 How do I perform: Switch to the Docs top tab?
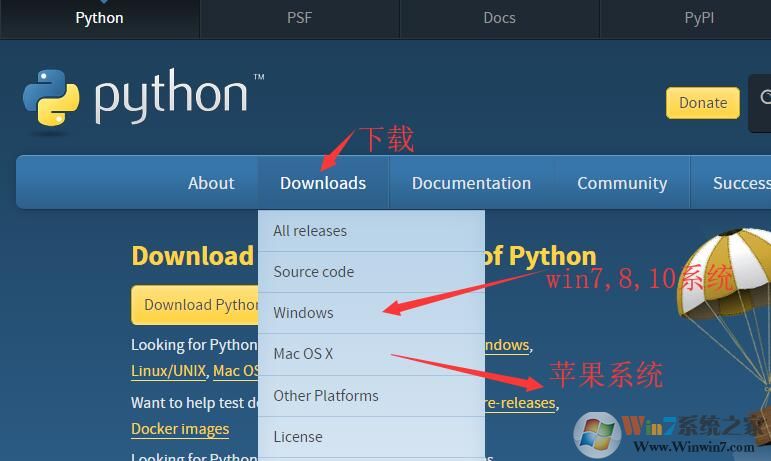coord(500,18)
